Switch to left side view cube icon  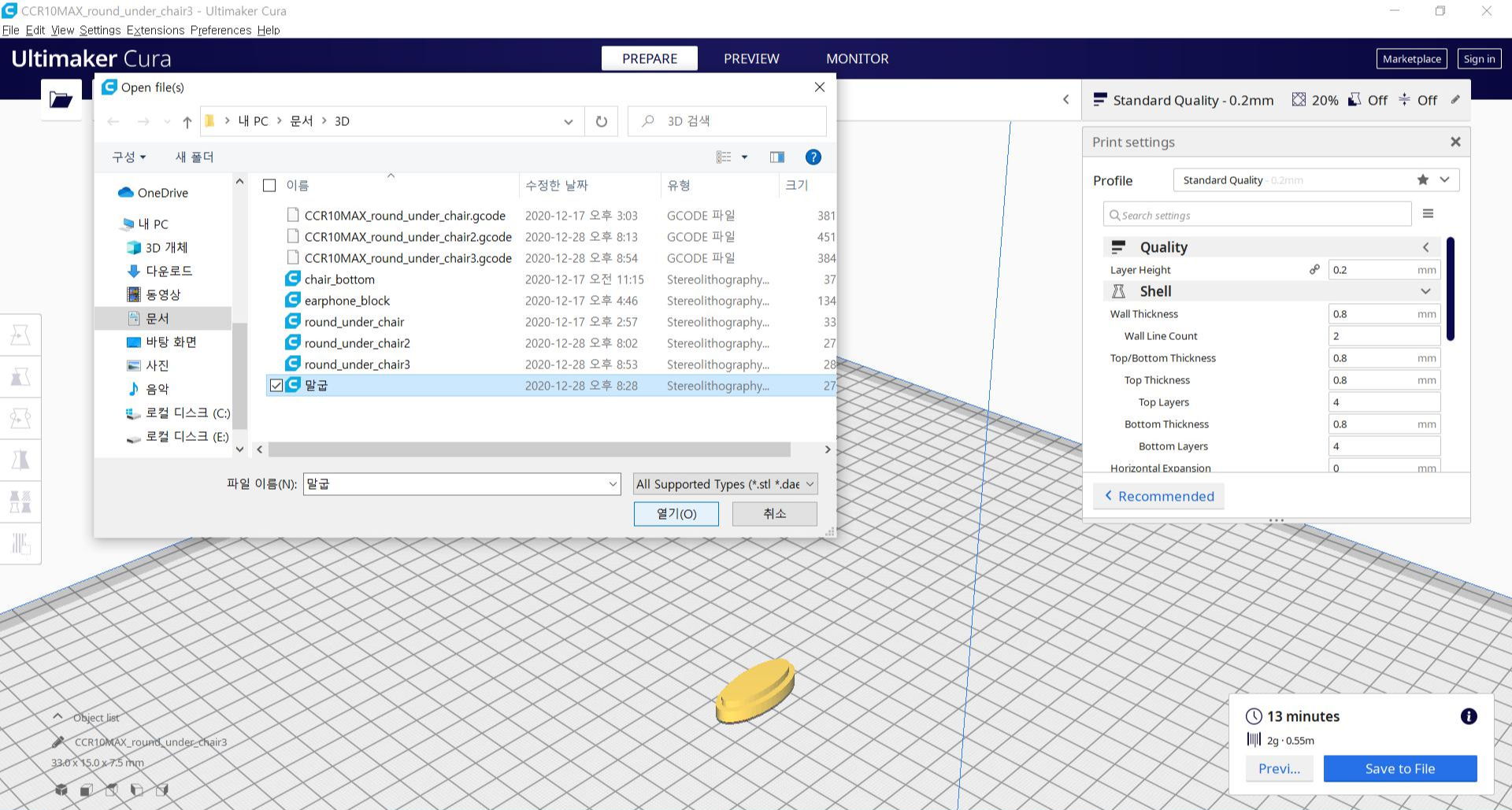[x=137, y=790]
